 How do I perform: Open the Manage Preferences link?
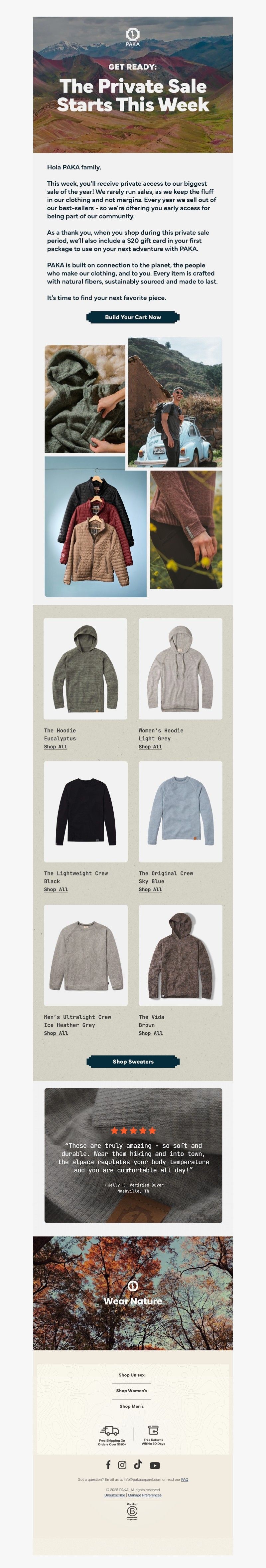point(144,1495)
